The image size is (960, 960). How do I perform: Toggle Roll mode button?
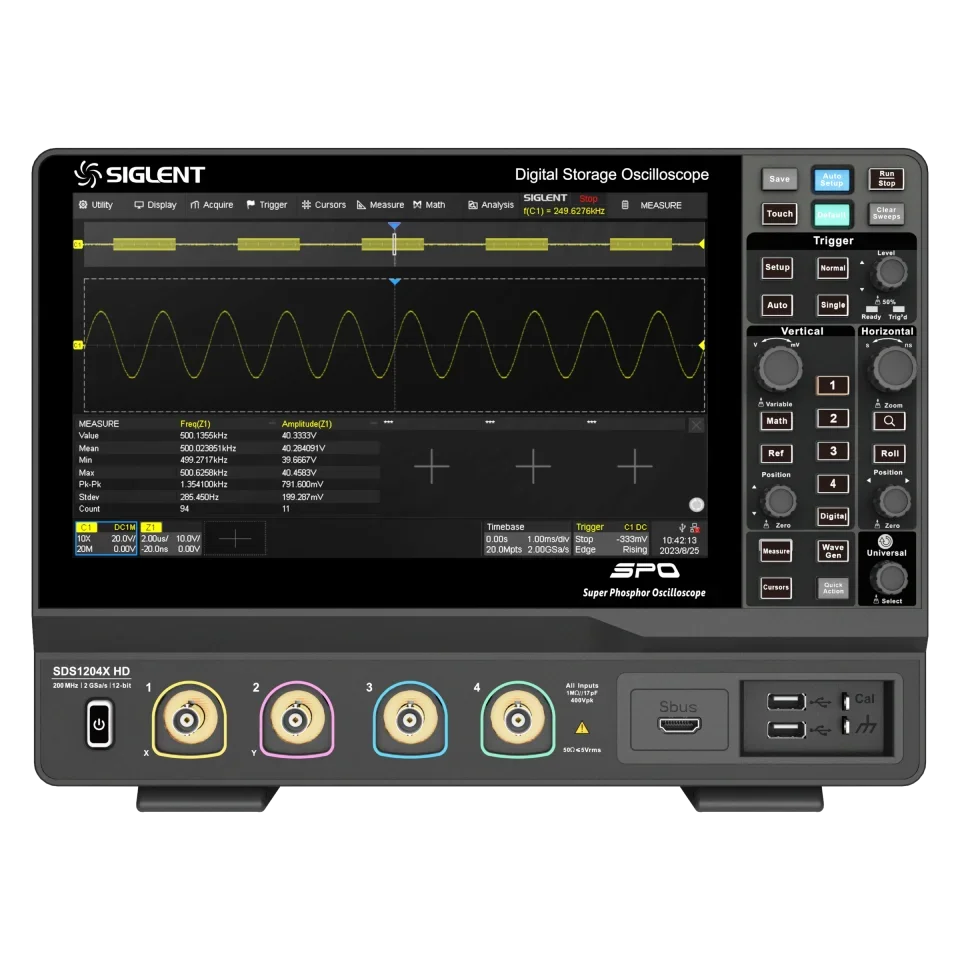click(x=890, y=454)
